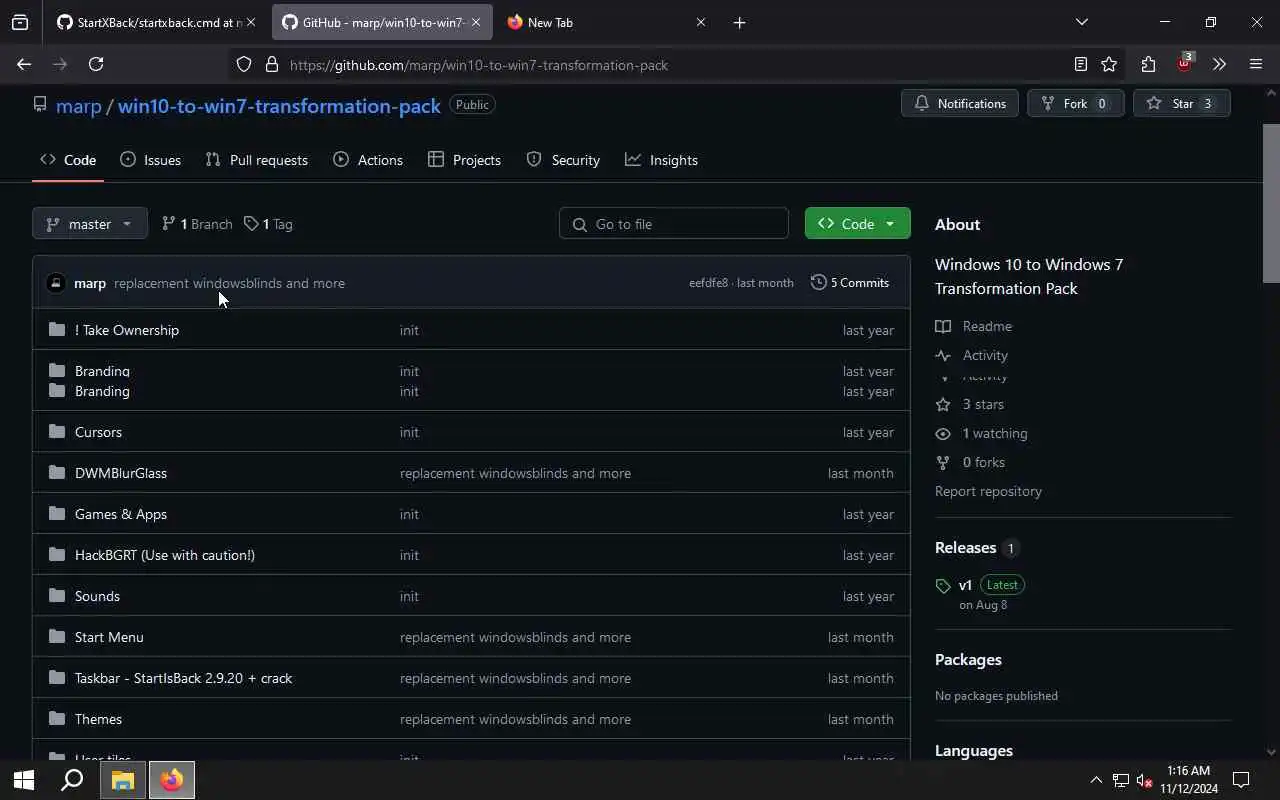This screenshot has height=800, width=1280.
Task: Click marp avatar in commit row
Action: click(x=56, y=283)
